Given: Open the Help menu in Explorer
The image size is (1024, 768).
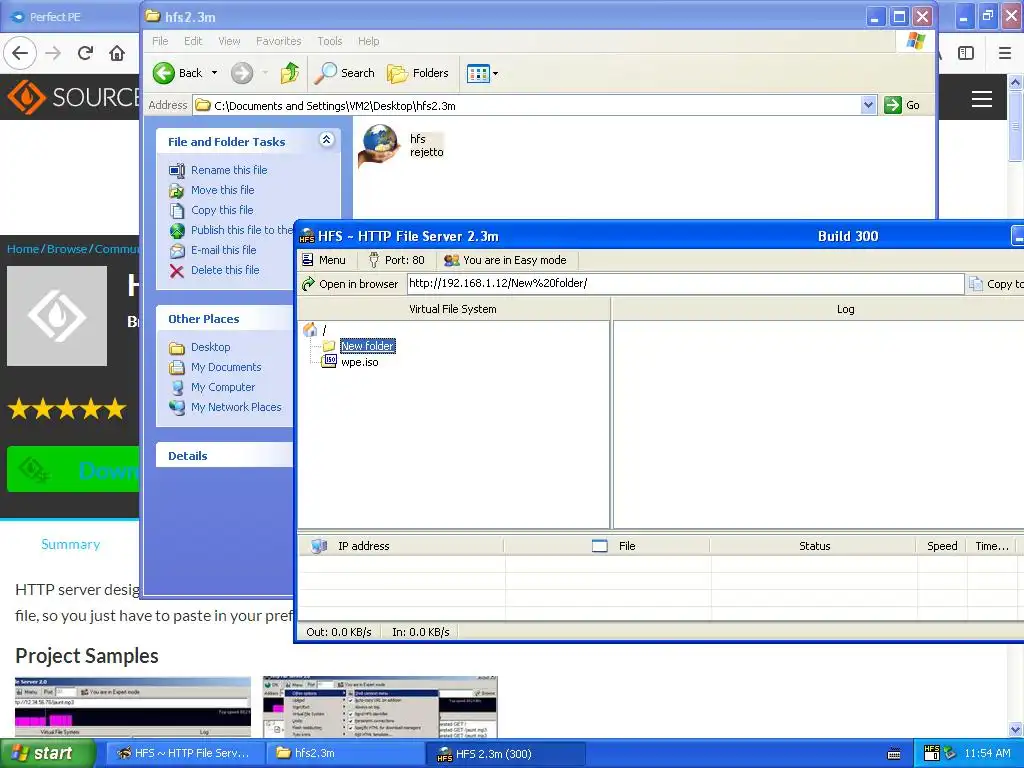Looking at the screenshot, I should [368, 41].
